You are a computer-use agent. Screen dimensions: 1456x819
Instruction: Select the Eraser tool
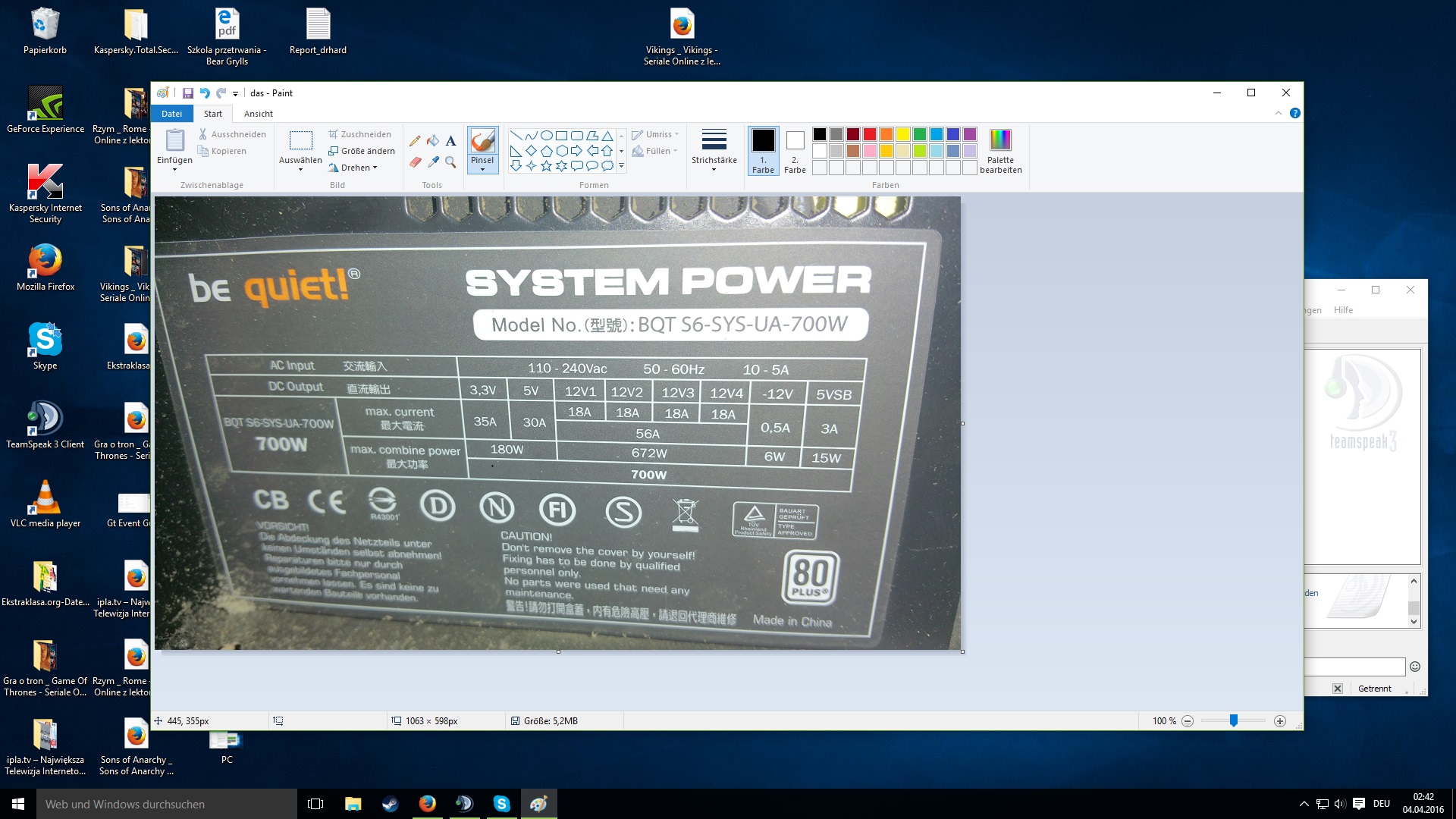click(415, 162)
